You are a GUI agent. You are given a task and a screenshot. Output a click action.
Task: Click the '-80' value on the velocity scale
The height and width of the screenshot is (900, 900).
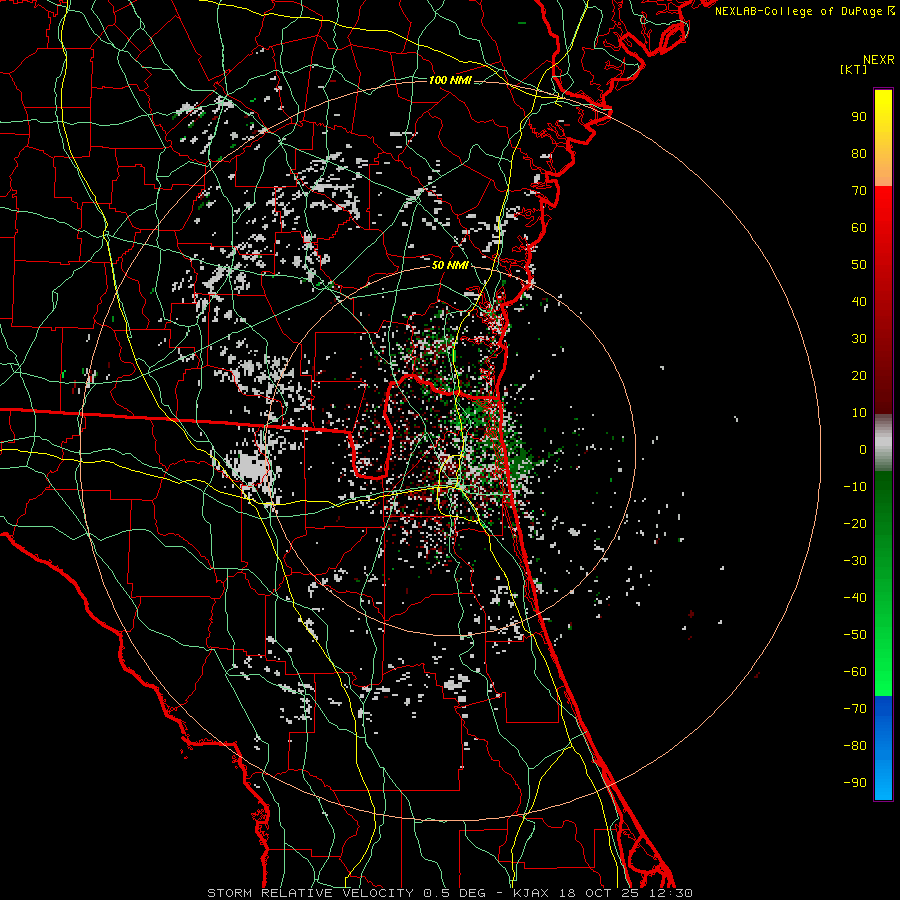(x=855, y=746)
